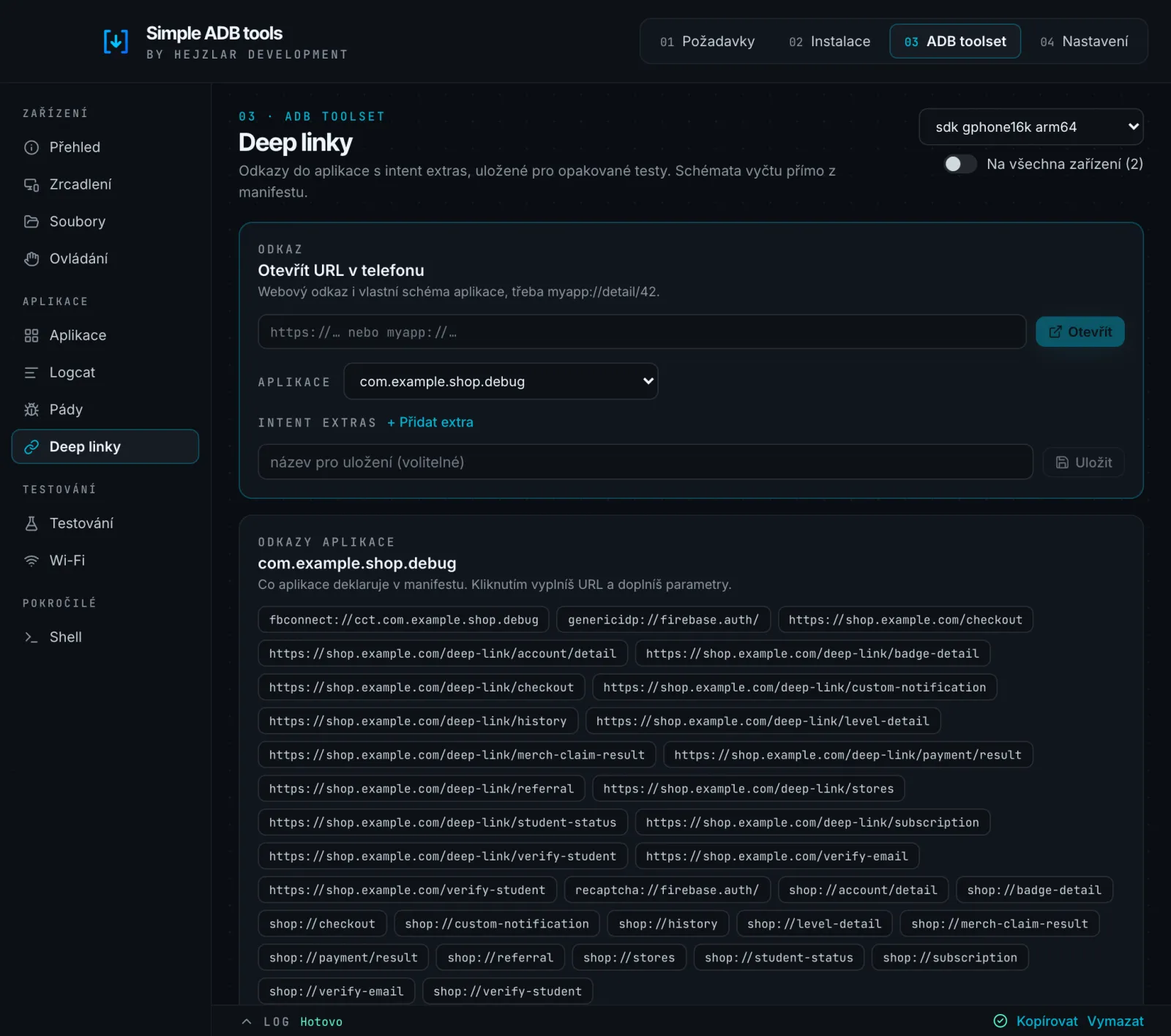Open Přehled via its info icon
This screenshot has width=1171, height=1036.
[x=31, y=148]
